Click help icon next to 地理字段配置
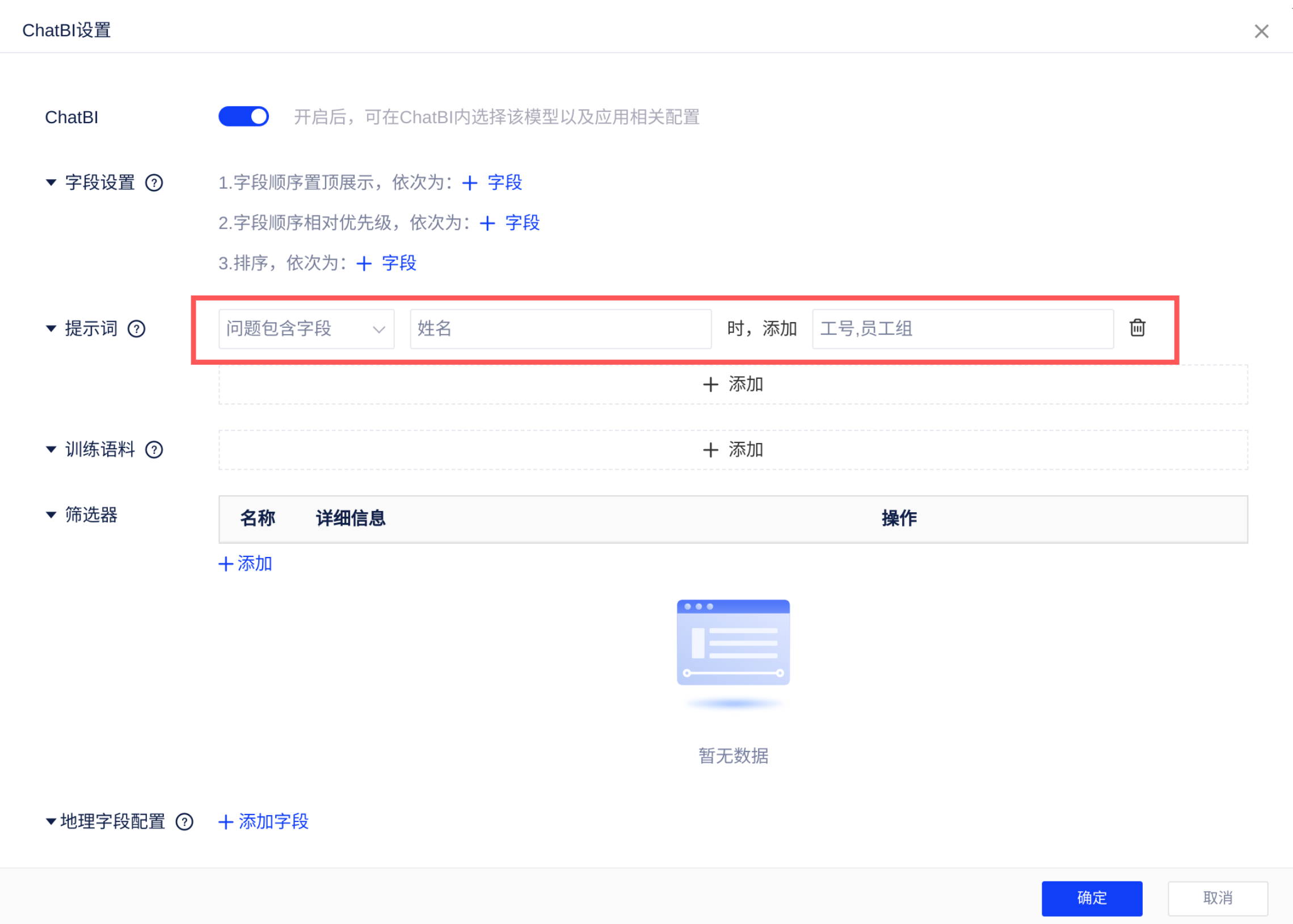 tap(184, 821)
